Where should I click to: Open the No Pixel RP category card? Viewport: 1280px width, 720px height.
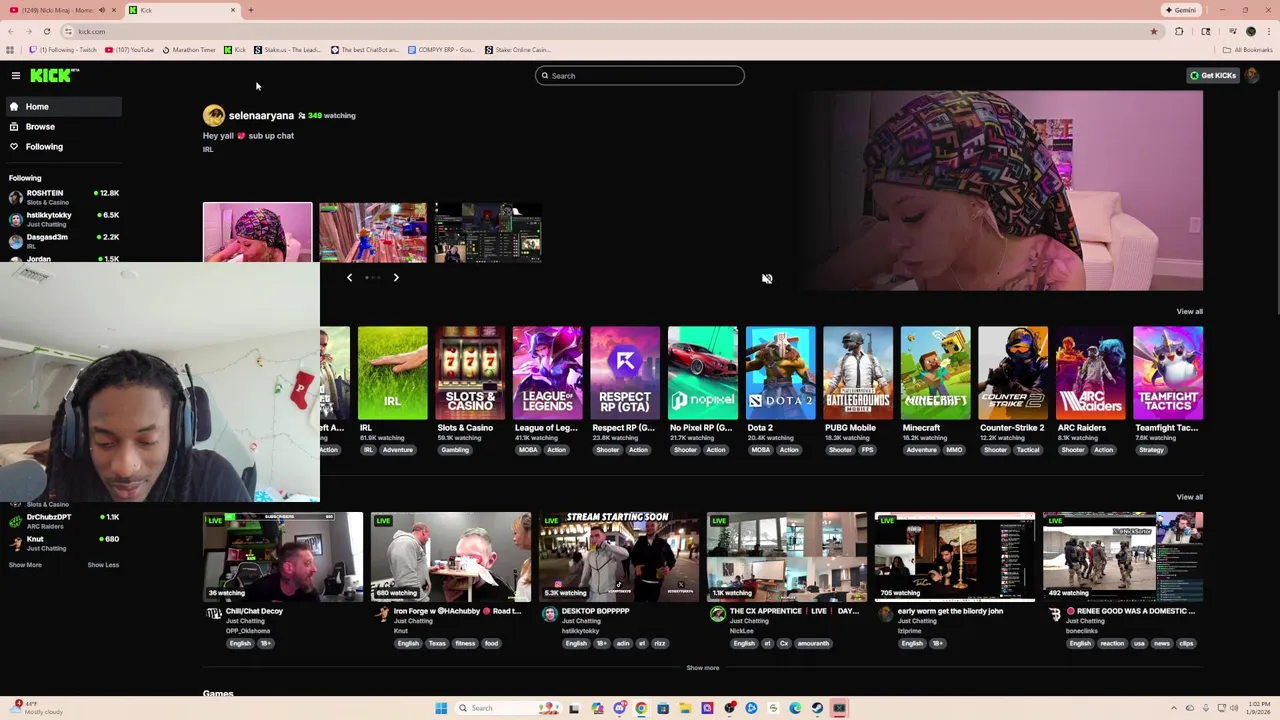coord(702,373)
